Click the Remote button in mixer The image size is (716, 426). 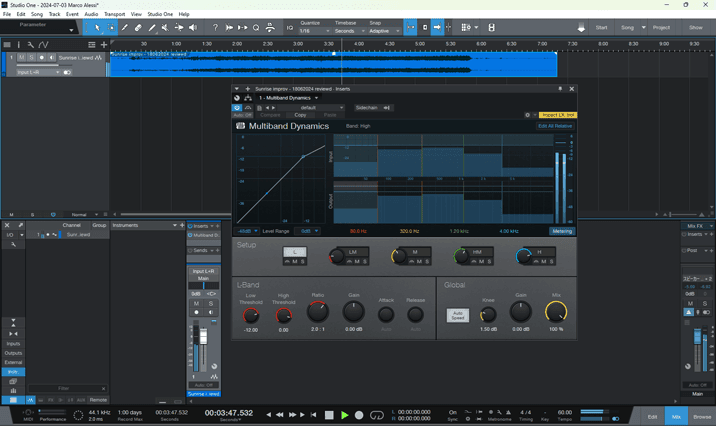[x=98, y=400]
